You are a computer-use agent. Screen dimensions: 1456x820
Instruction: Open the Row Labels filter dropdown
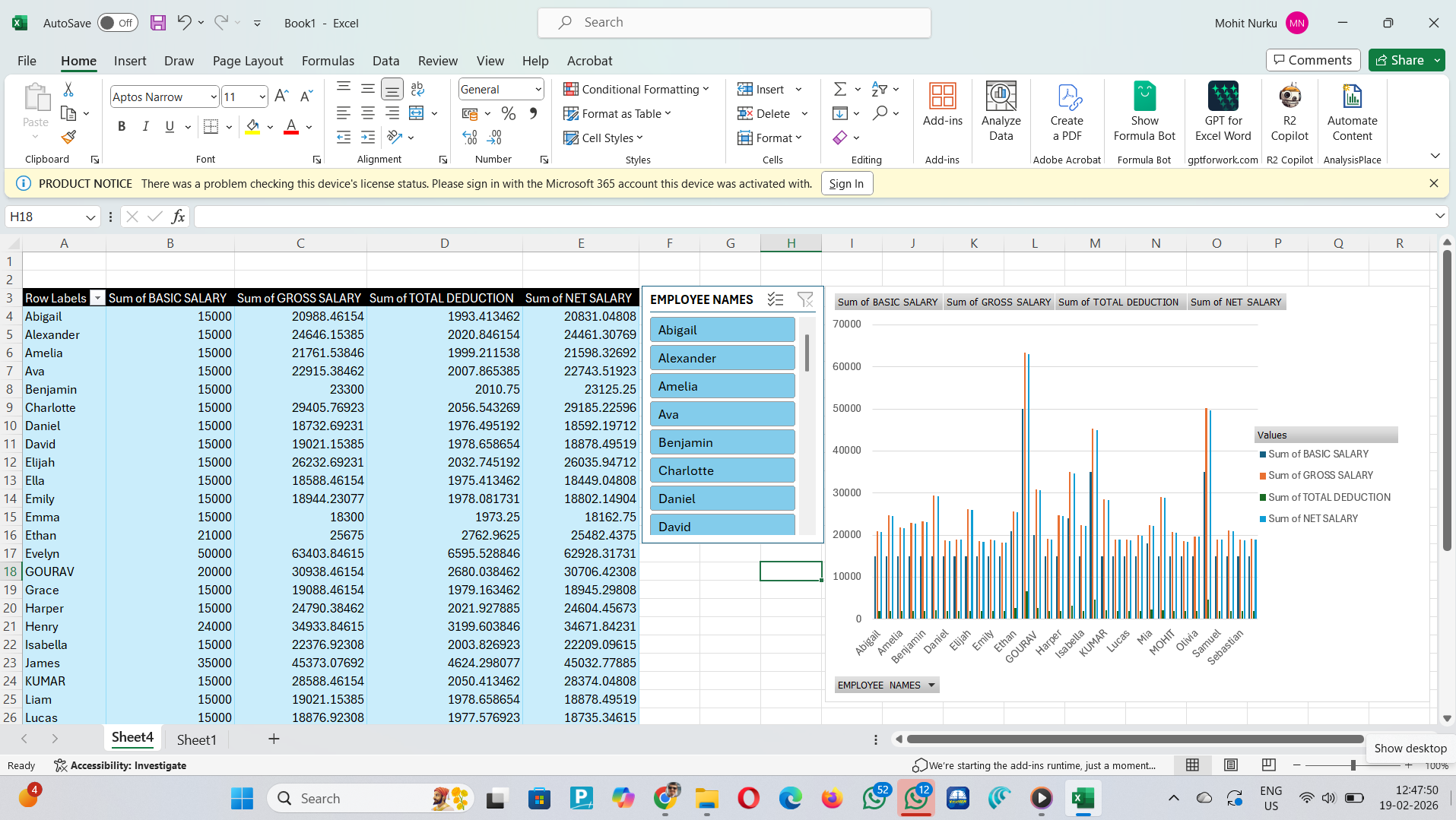click(x=97, y=299)
